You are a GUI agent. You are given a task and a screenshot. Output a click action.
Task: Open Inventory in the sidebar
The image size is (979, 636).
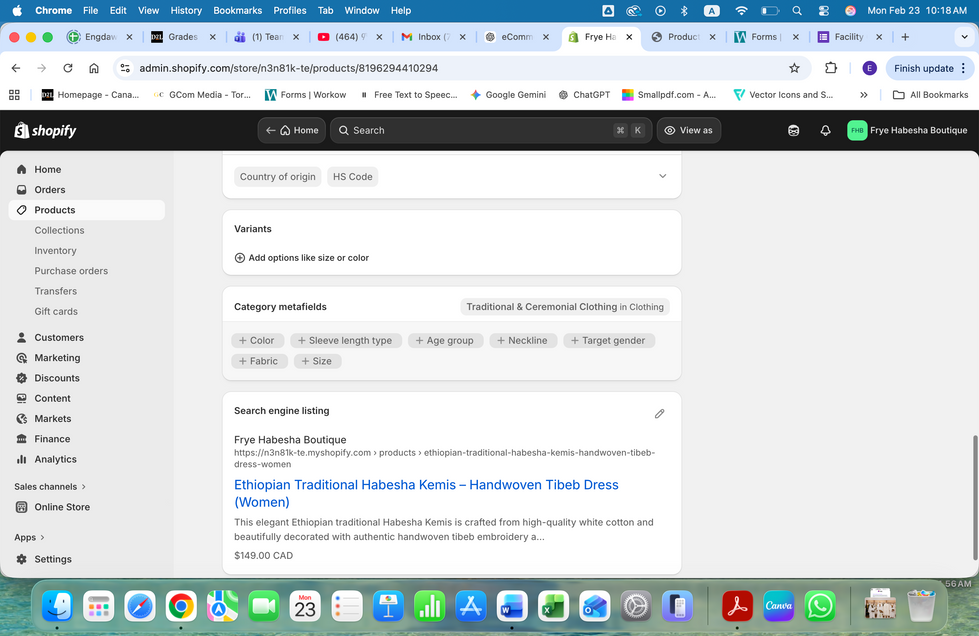56,250
